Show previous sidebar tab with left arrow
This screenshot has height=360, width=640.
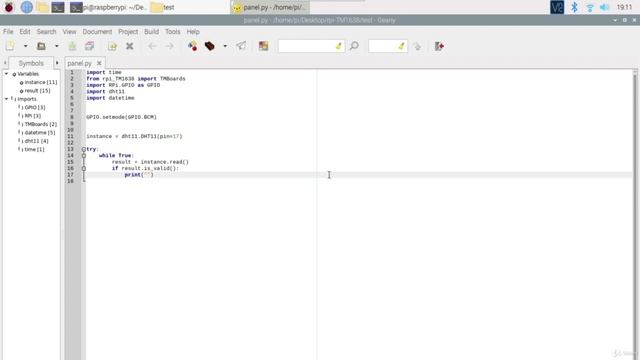pyautogui.click(x=5, y=63)
